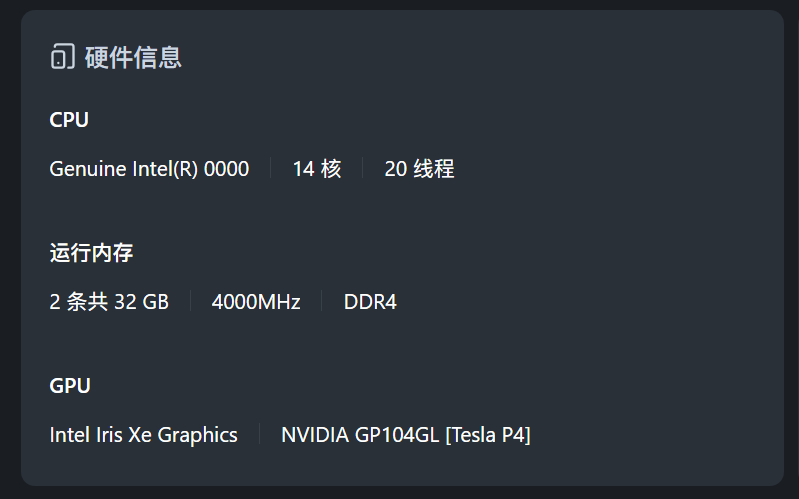Click the Genuine Intel(R) 0000 processor name
Image resolution: width=799 pixels, height=499 pixels.
click(149, 169)
